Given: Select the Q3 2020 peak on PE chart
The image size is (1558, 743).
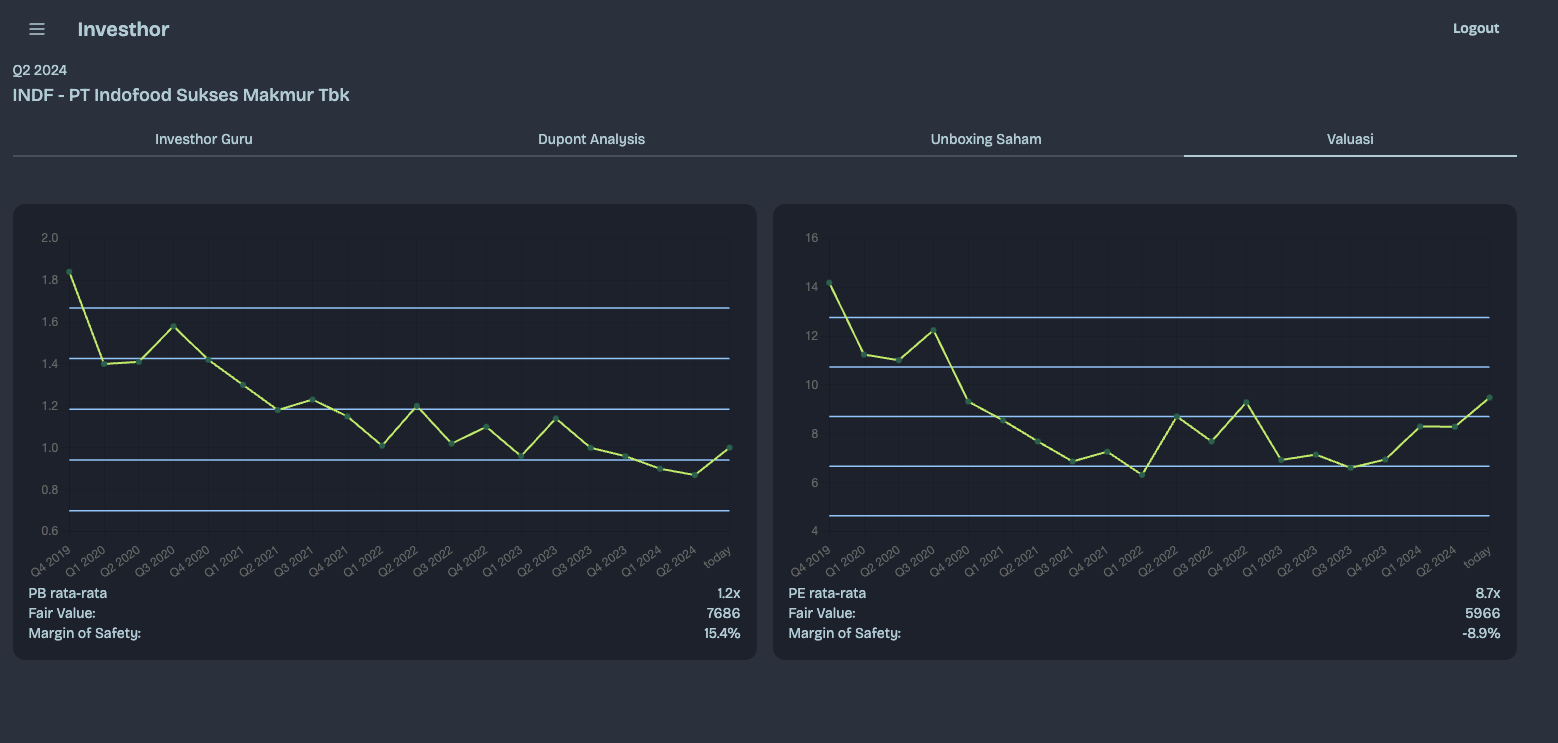Looking at the screenshot, I should coord(933,330).
